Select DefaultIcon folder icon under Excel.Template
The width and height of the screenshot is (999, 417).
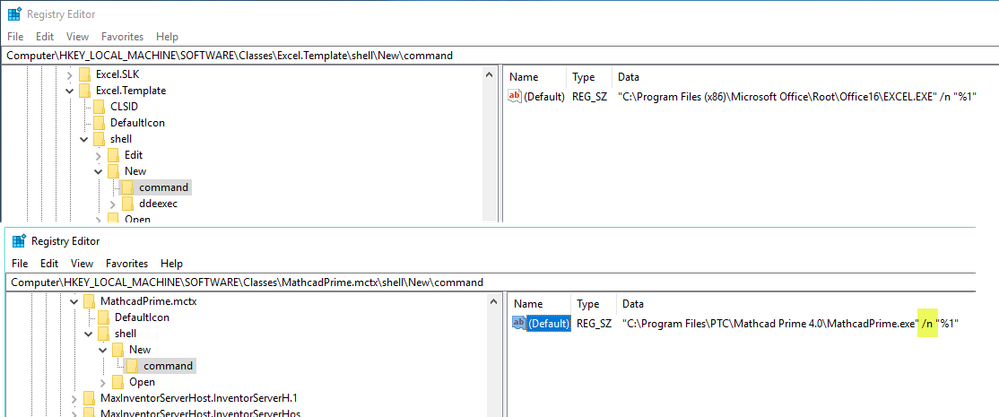coord(99,123)
